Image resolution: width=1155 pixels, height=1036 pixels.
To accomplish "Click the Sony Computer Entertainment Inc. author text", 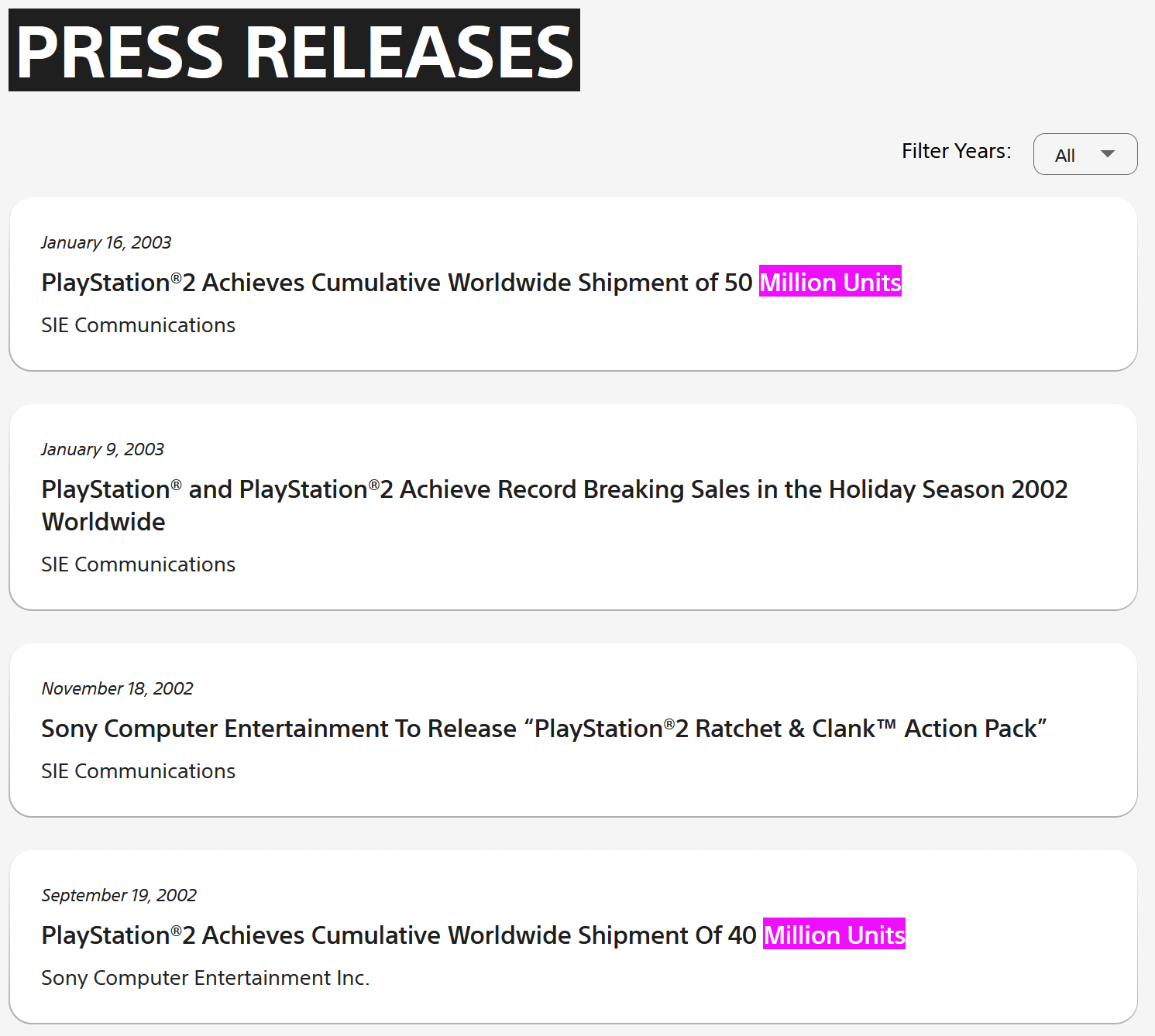I will (x=205, y=978).
